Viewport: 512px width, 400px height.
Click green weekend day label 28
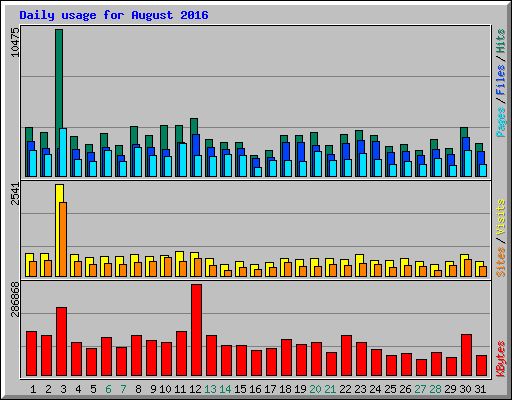tap(435, 389)
